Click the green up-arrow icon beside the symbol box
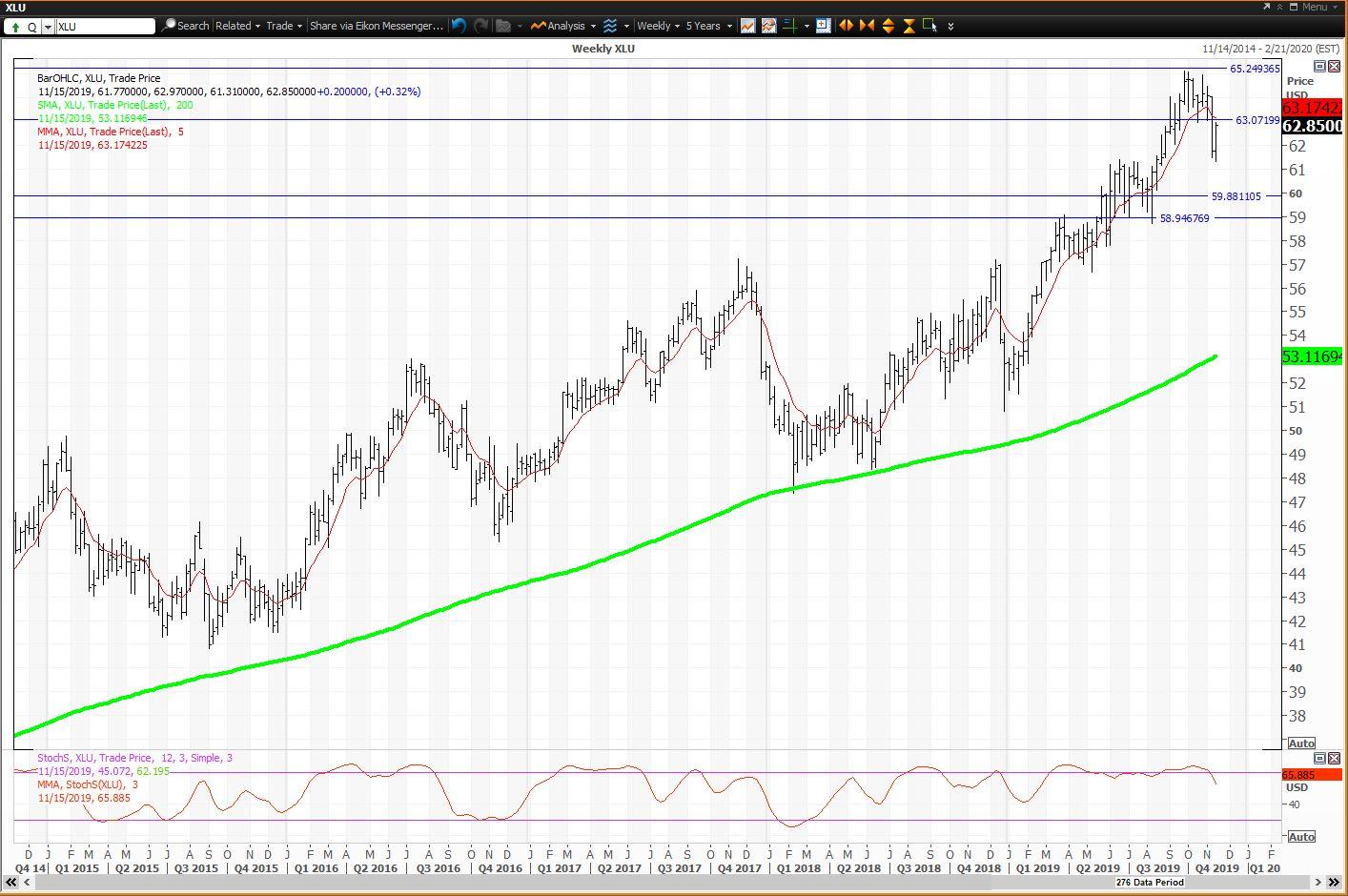Screen dimensions: 1348x896 15,26
